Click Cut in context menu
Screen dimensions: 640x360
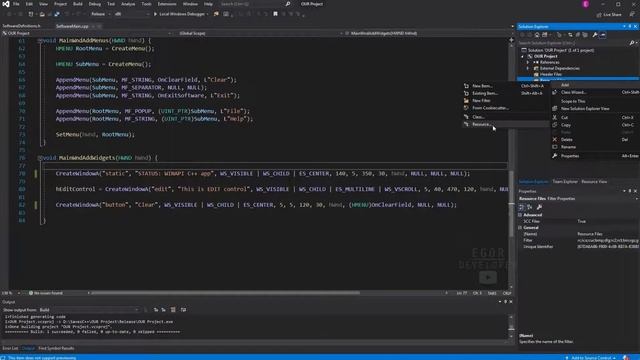coord(595,118)
